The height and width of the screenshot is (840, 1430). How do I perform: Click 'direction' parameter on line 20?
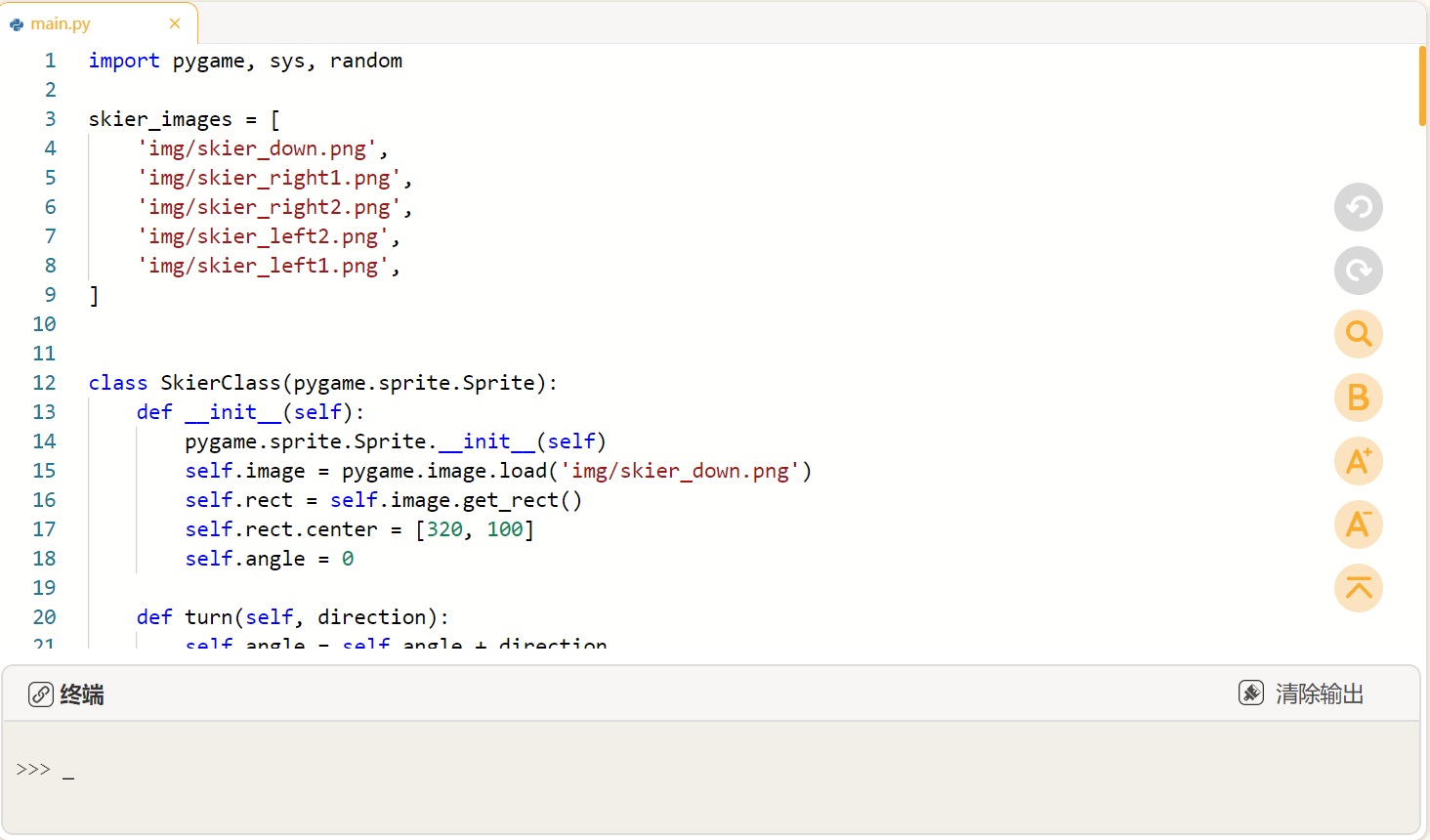372,617
